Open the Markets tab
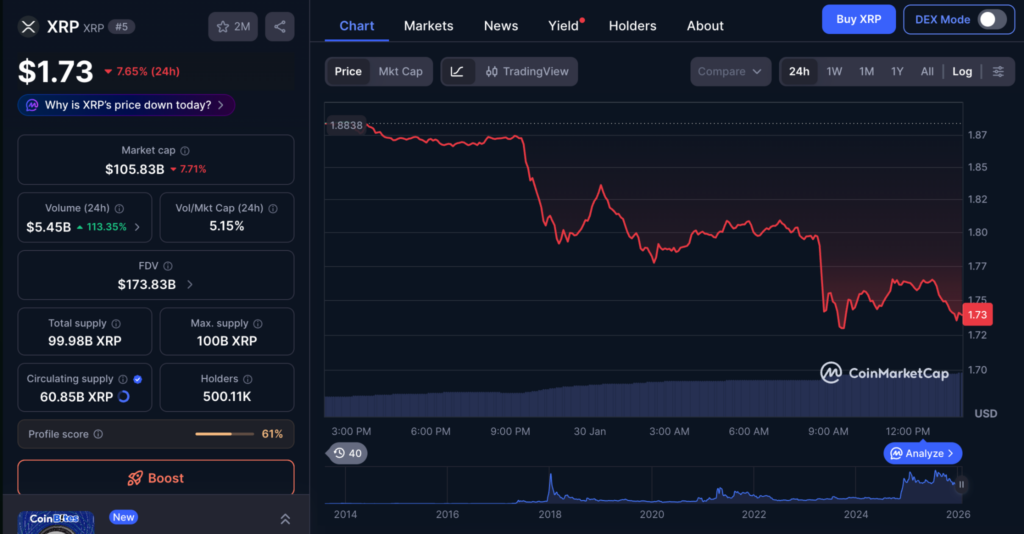The image size is (1024, 534). coord(428,26)
